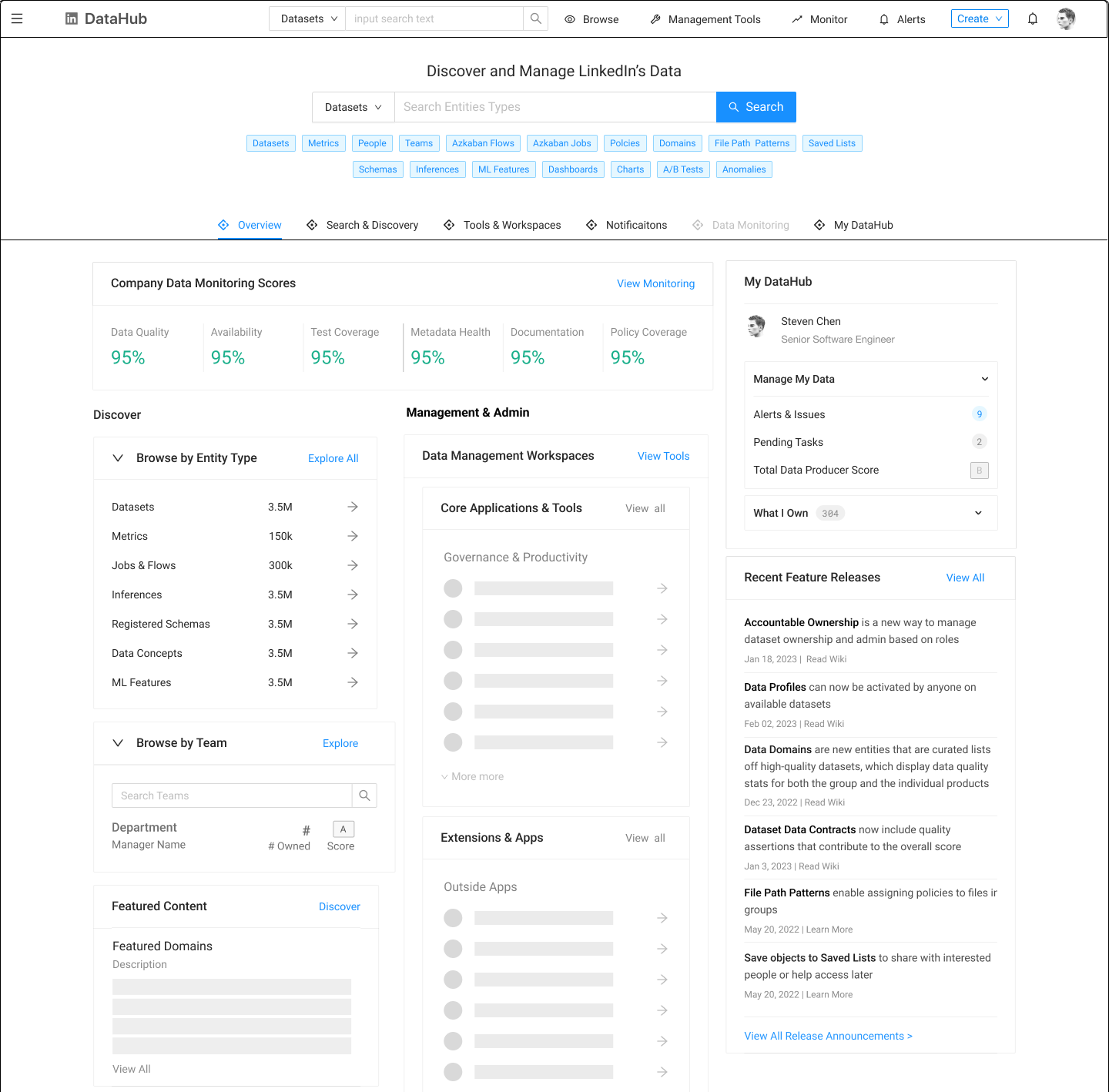Click View all for Core Applications & Tools

(645, 508)
